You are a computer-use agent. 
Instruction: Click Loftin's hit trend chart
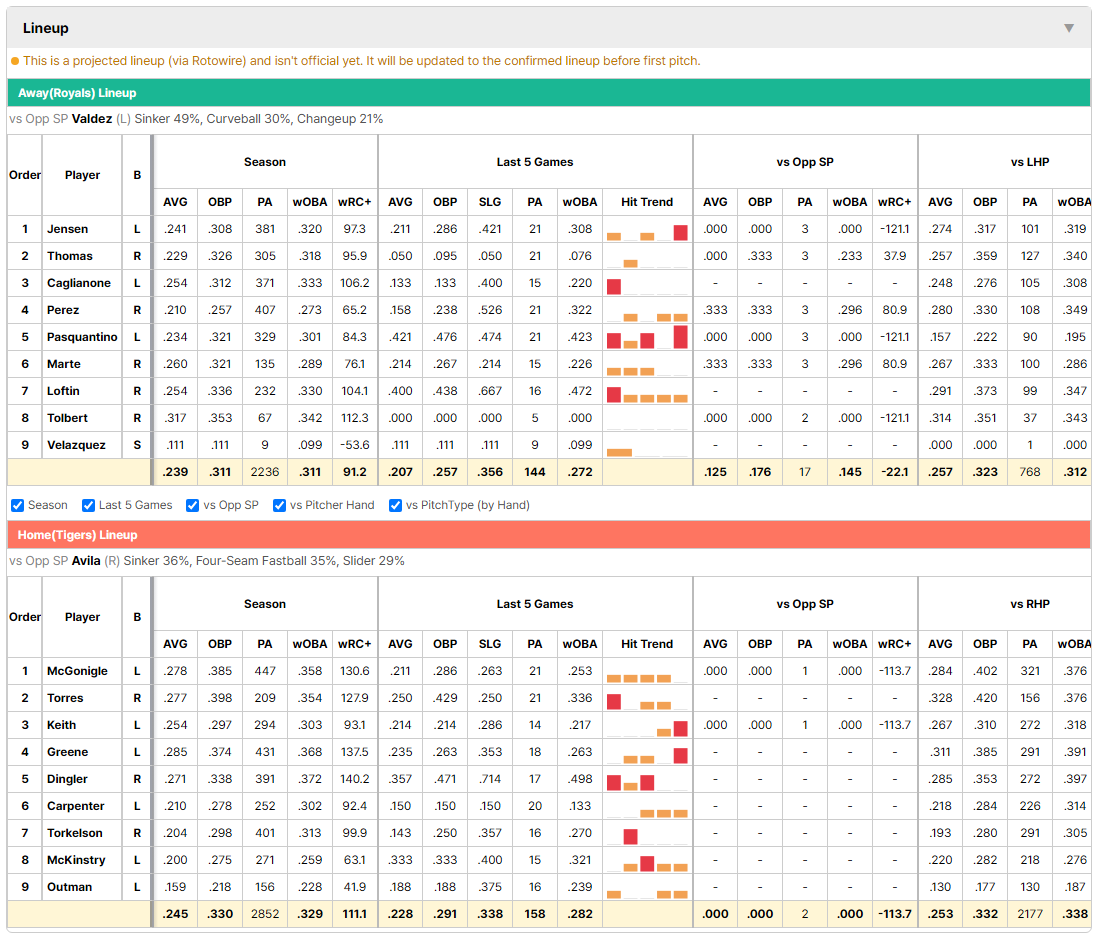tap(647, 391)
